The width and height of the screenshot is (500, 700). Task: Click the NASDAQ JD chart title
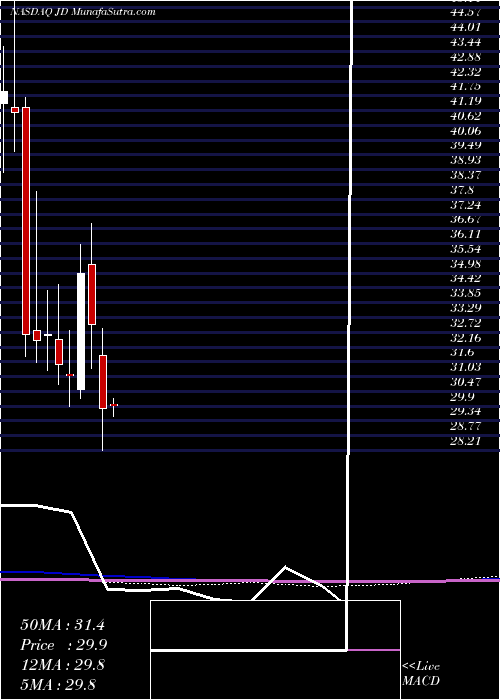click(x=83, y=12)
